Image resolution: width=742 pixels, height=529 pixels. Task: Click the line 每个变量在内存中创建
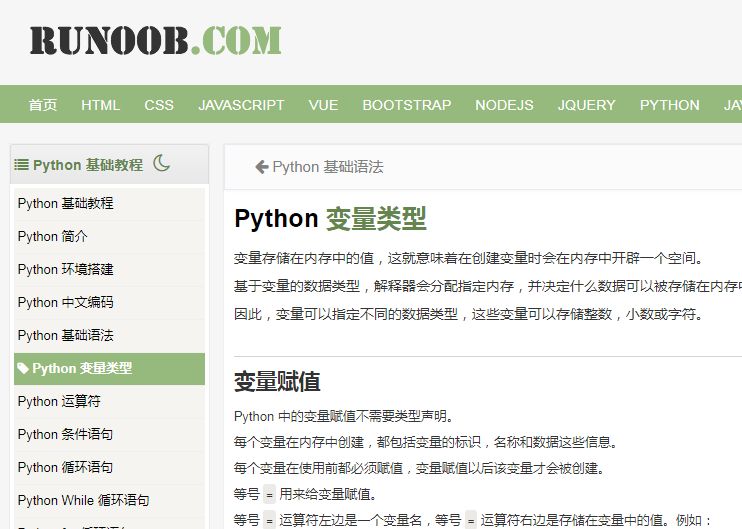(426, 442)
